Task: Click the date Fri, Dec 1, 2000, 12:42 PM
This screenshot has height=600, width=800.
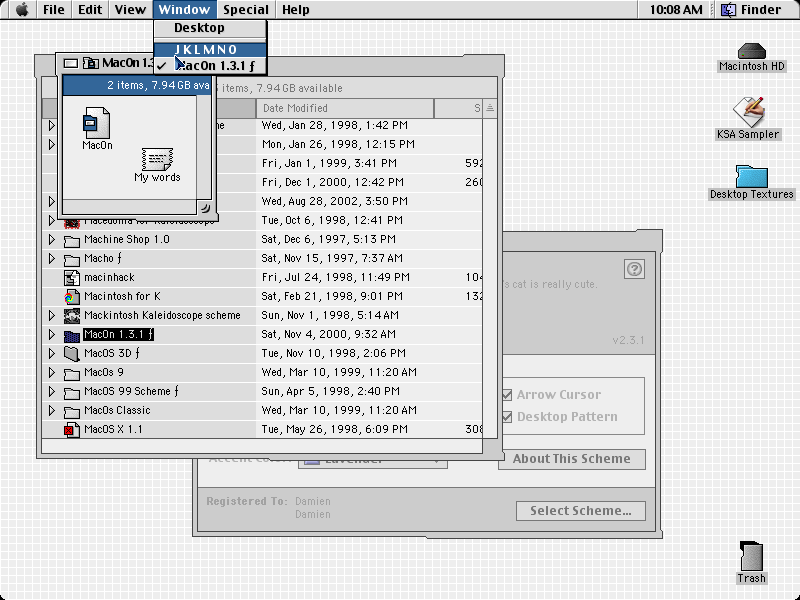Action: [x=333, y=182]
